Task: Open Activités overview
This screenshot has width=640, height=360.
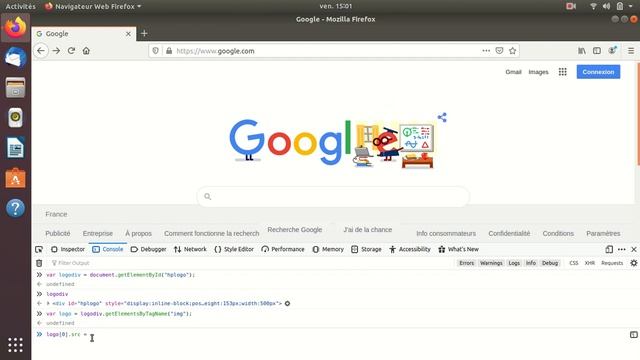Action: point(20,6)
